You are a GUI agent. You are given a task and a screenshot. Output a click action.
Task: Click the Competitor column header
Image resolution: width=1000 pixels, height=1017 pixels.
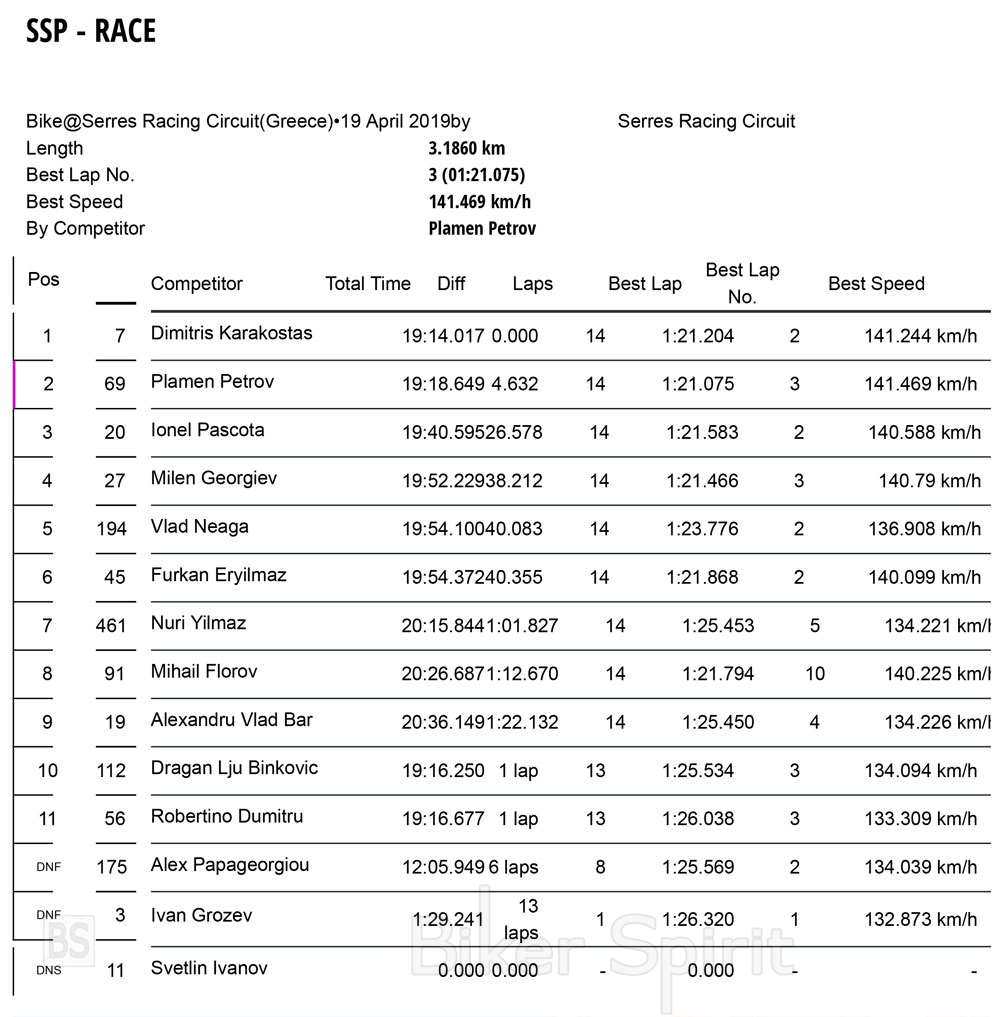click(x=196, y=283)
